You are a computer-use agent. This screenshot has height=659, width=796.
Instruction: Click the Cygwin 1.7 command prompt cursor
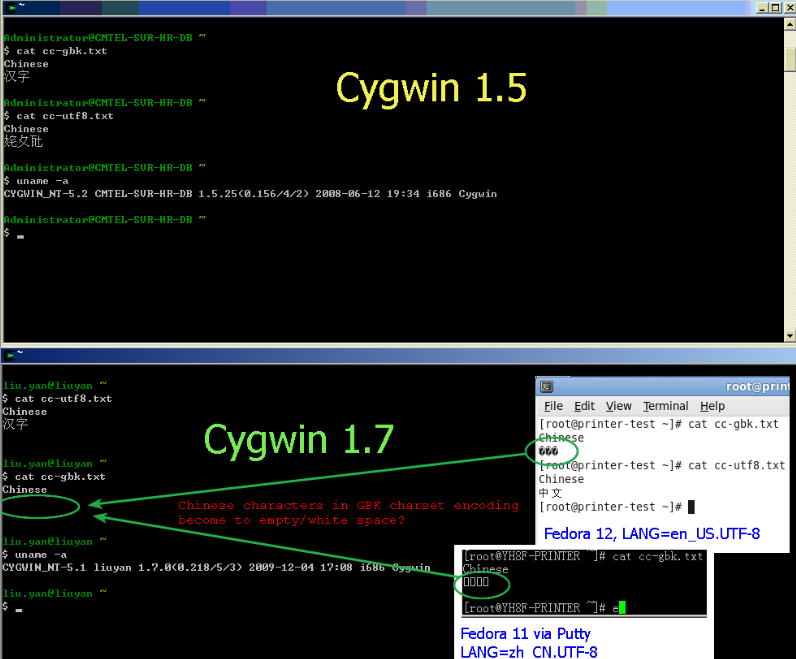click(19, 610)
